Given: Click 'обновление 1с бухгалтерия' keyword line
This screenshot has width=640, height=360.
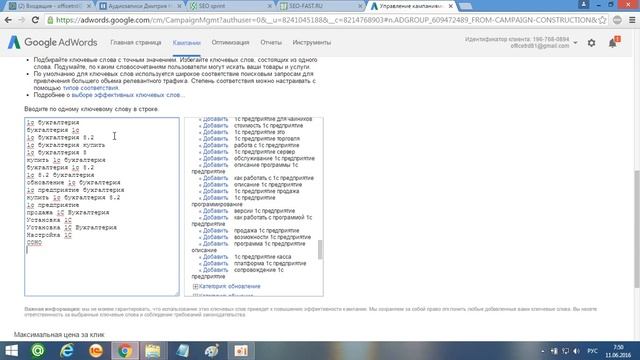Looking at the screenshot, I should (x=73, y=182).
